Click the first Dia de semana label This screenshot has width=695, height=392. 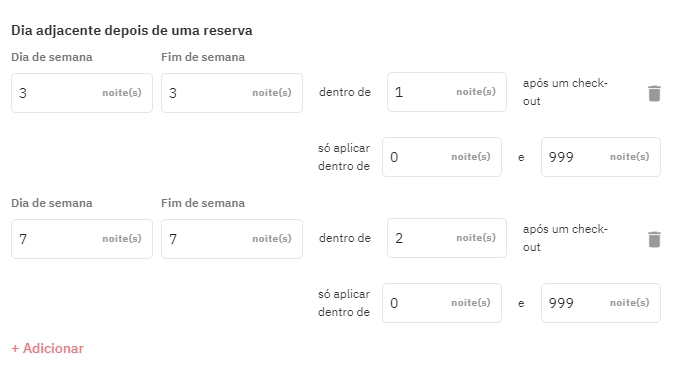tap(52, 57)
